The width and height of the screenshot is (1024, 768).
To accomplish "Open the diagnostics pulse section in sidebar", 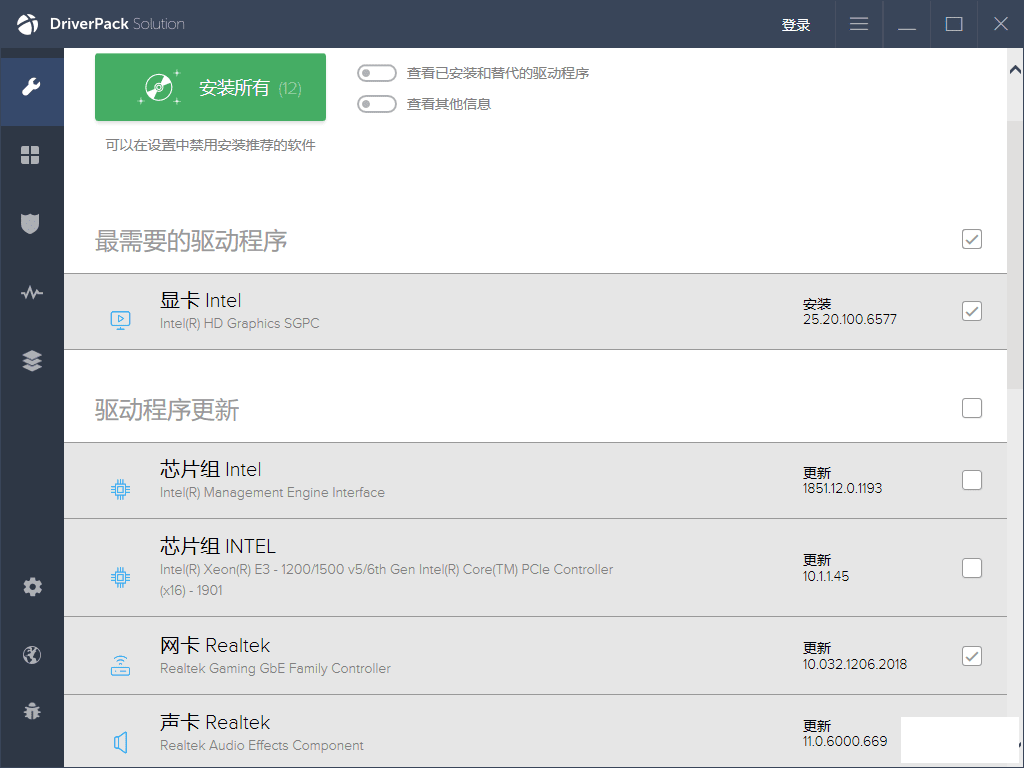I will [x=31, y=292].
